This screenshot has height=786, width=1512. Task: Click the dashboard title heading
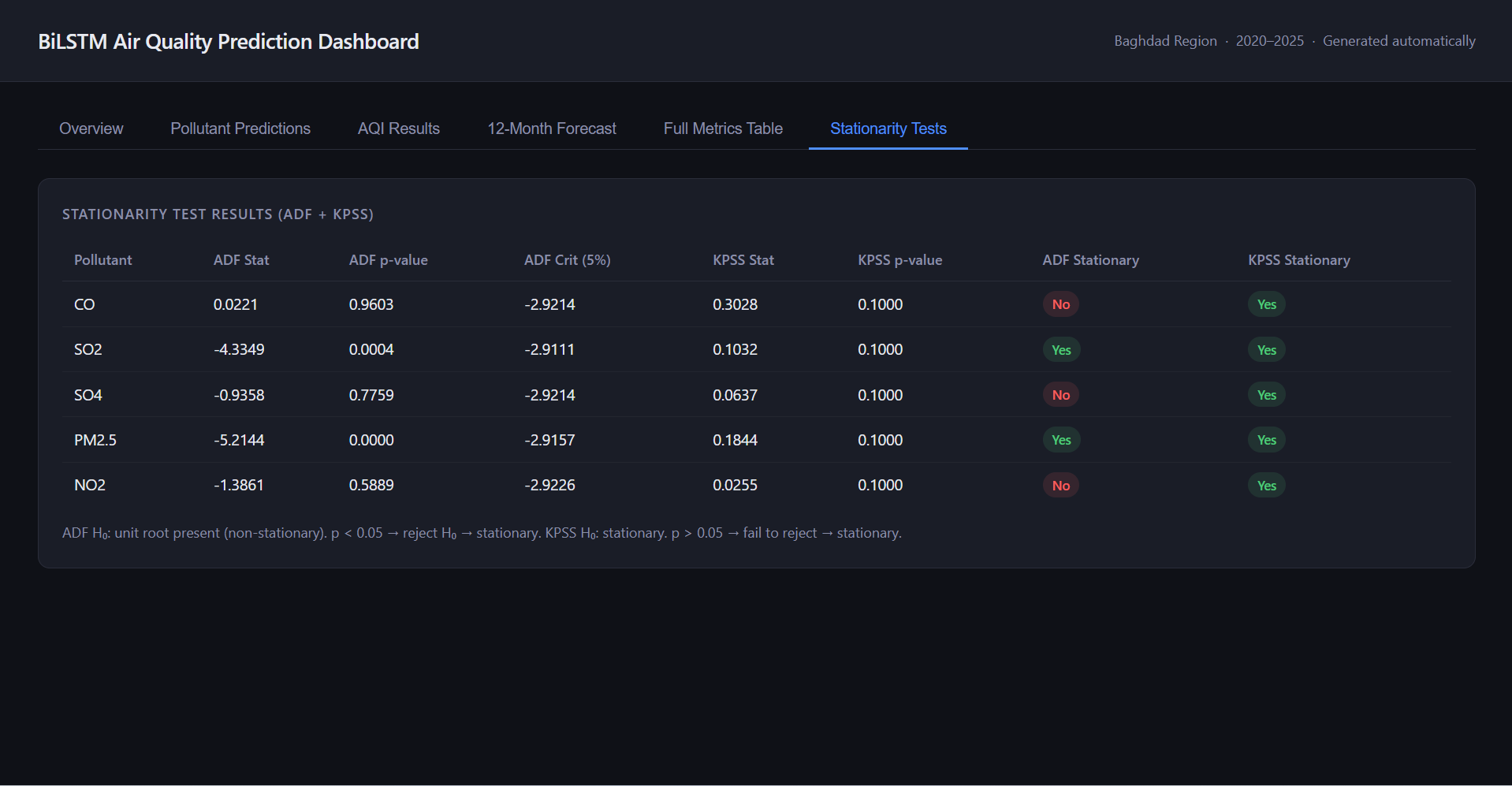[229, 41]
